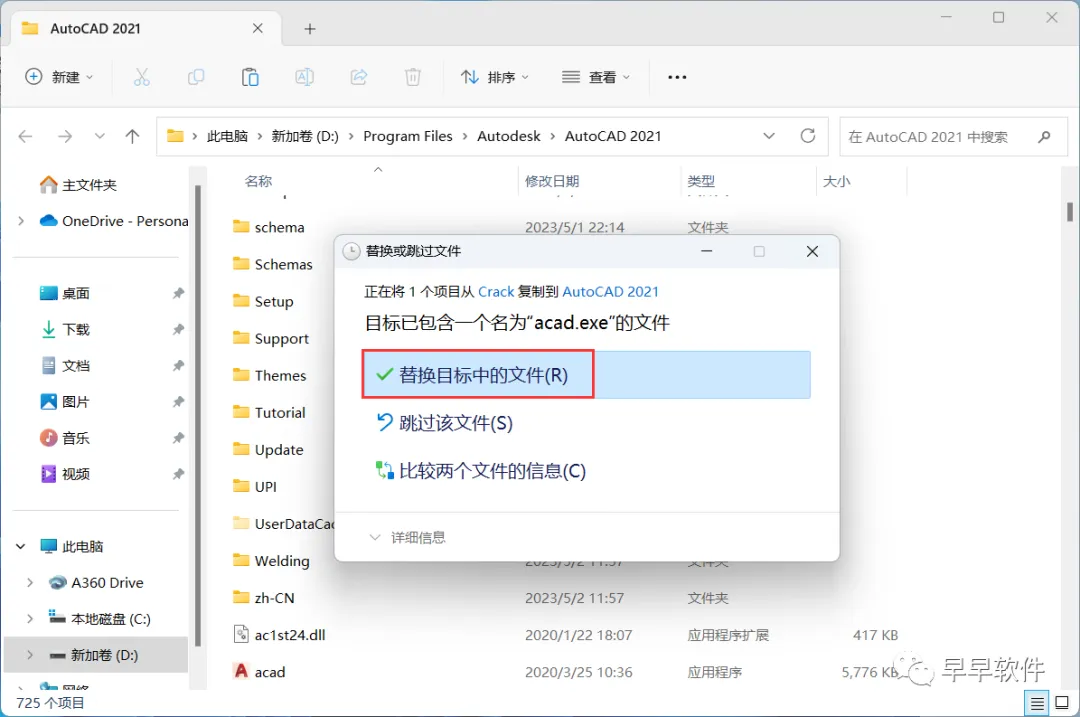
Task: Open 图片 pictures quick access item
Action: [x=65, y=402]
